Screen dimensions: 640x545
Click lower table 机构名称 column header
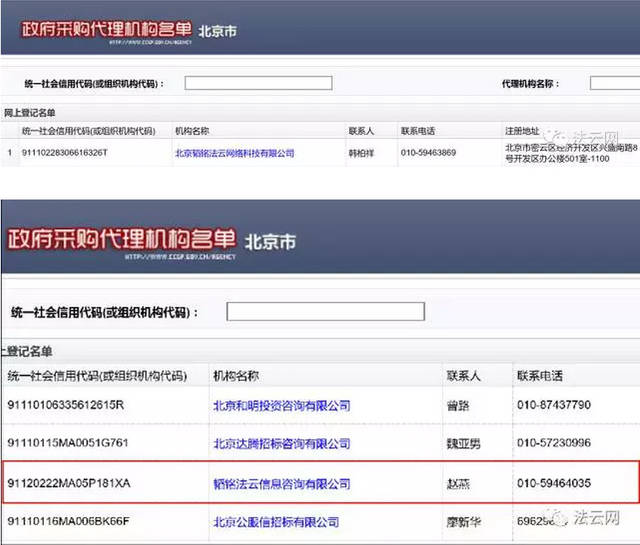(x=236, y=376)
